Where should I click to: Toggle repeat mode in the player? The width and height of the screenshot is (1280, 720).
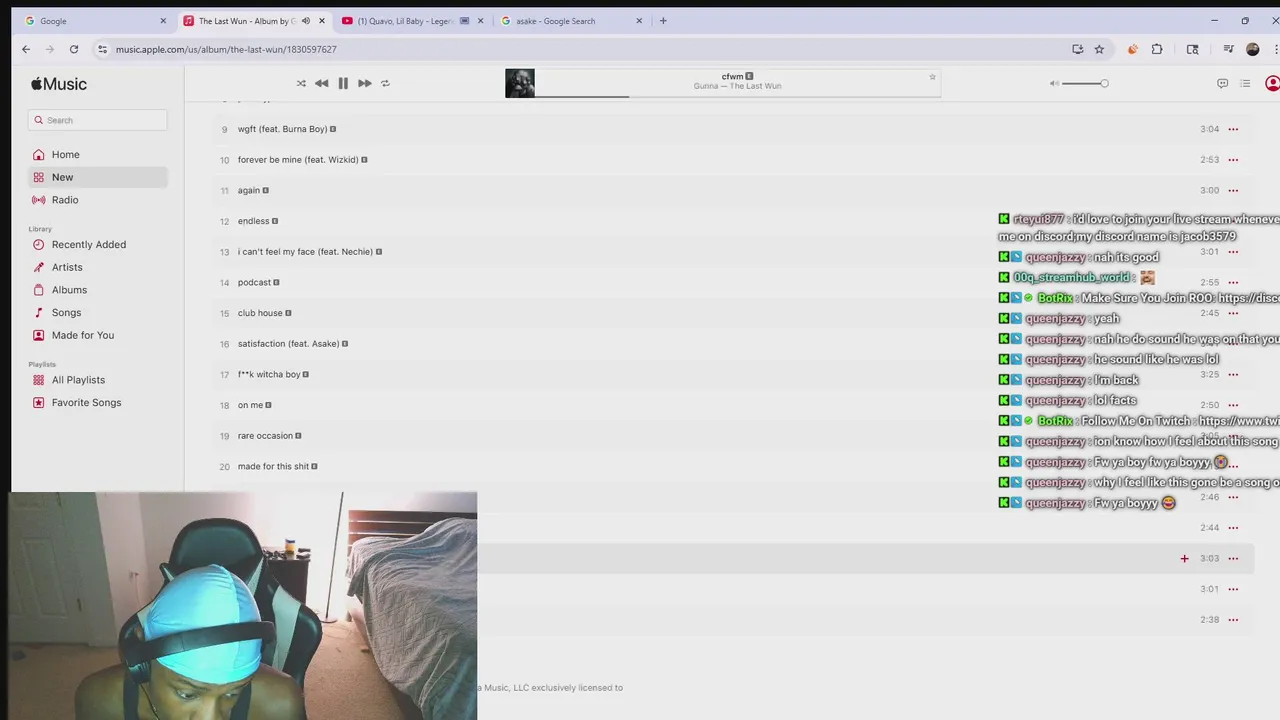pos(385,84)
